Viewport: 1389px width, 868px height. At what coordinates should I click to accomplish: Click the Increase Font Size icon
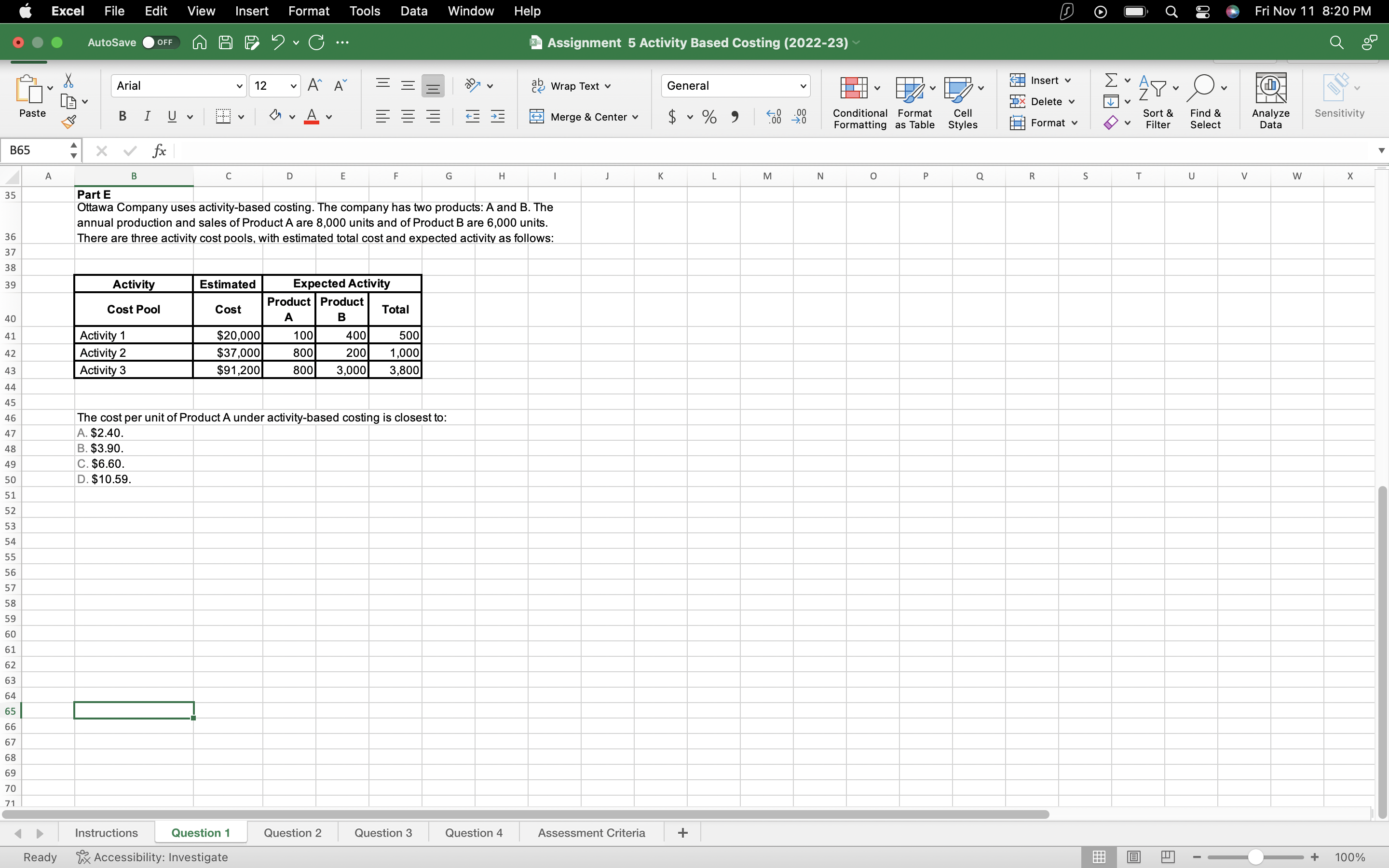click(314, 85)
